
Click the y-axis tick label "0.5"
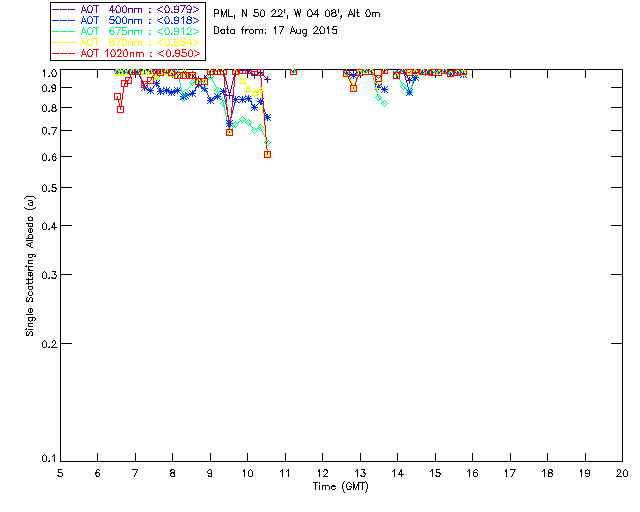(49, 188)
